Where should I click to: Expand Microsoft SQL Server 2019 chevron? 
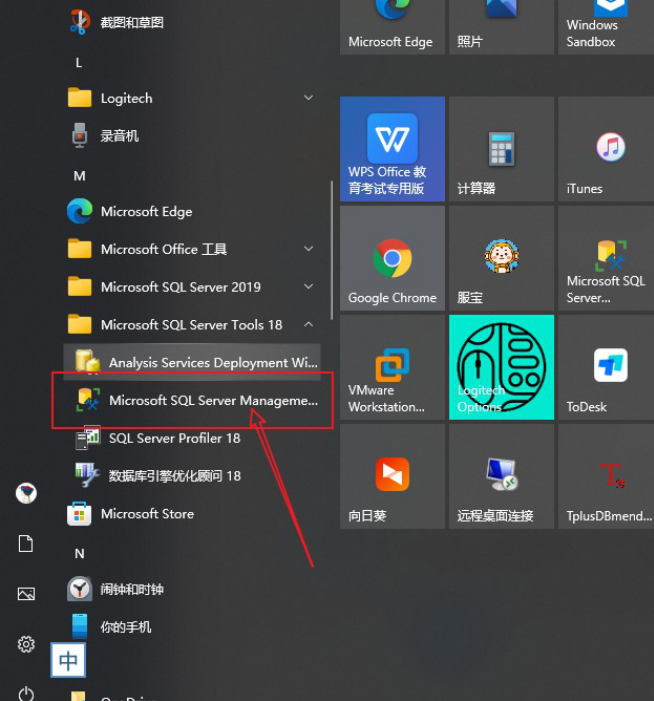308,286
